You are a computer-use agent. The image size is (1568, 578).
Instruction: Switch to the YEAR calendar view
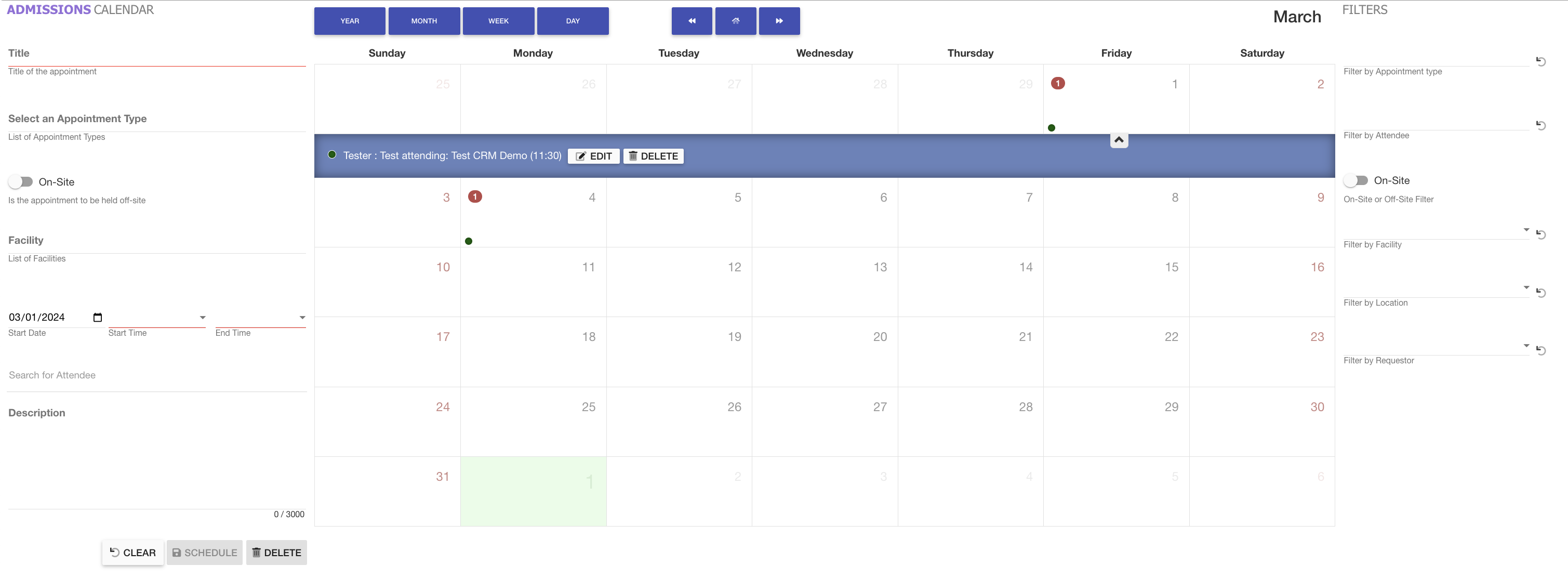349,21
